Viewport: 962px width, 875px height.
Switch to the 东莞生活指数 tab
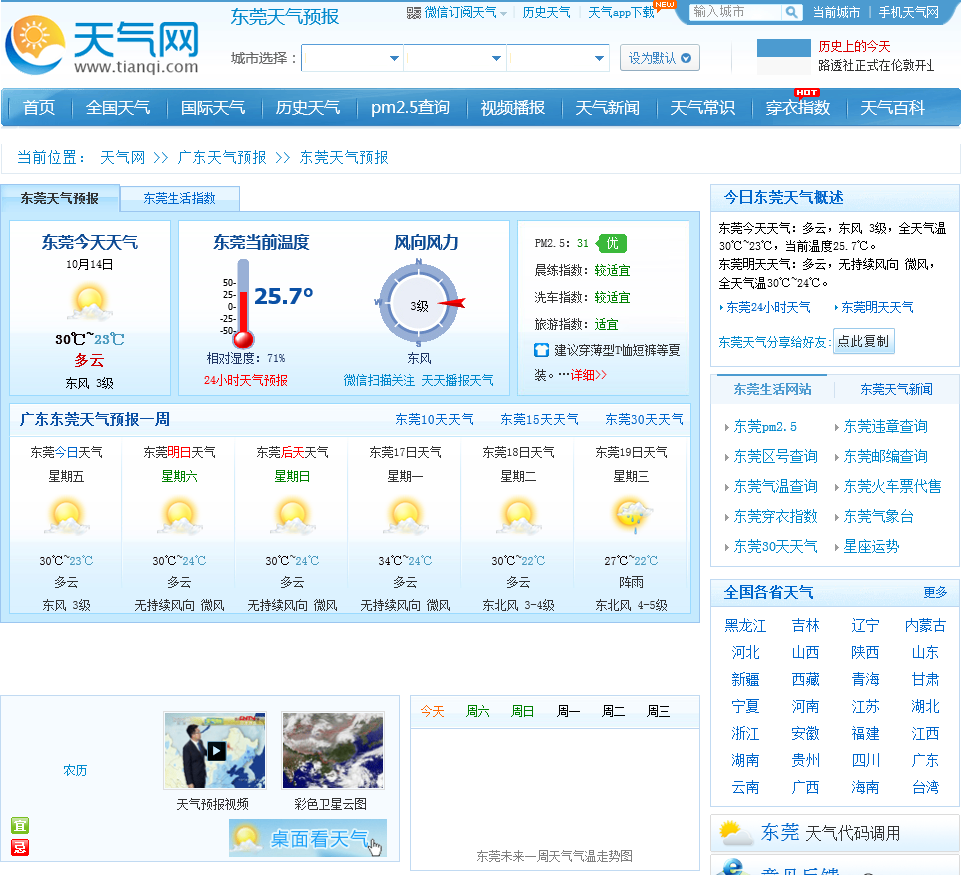[x=179, y=199]
